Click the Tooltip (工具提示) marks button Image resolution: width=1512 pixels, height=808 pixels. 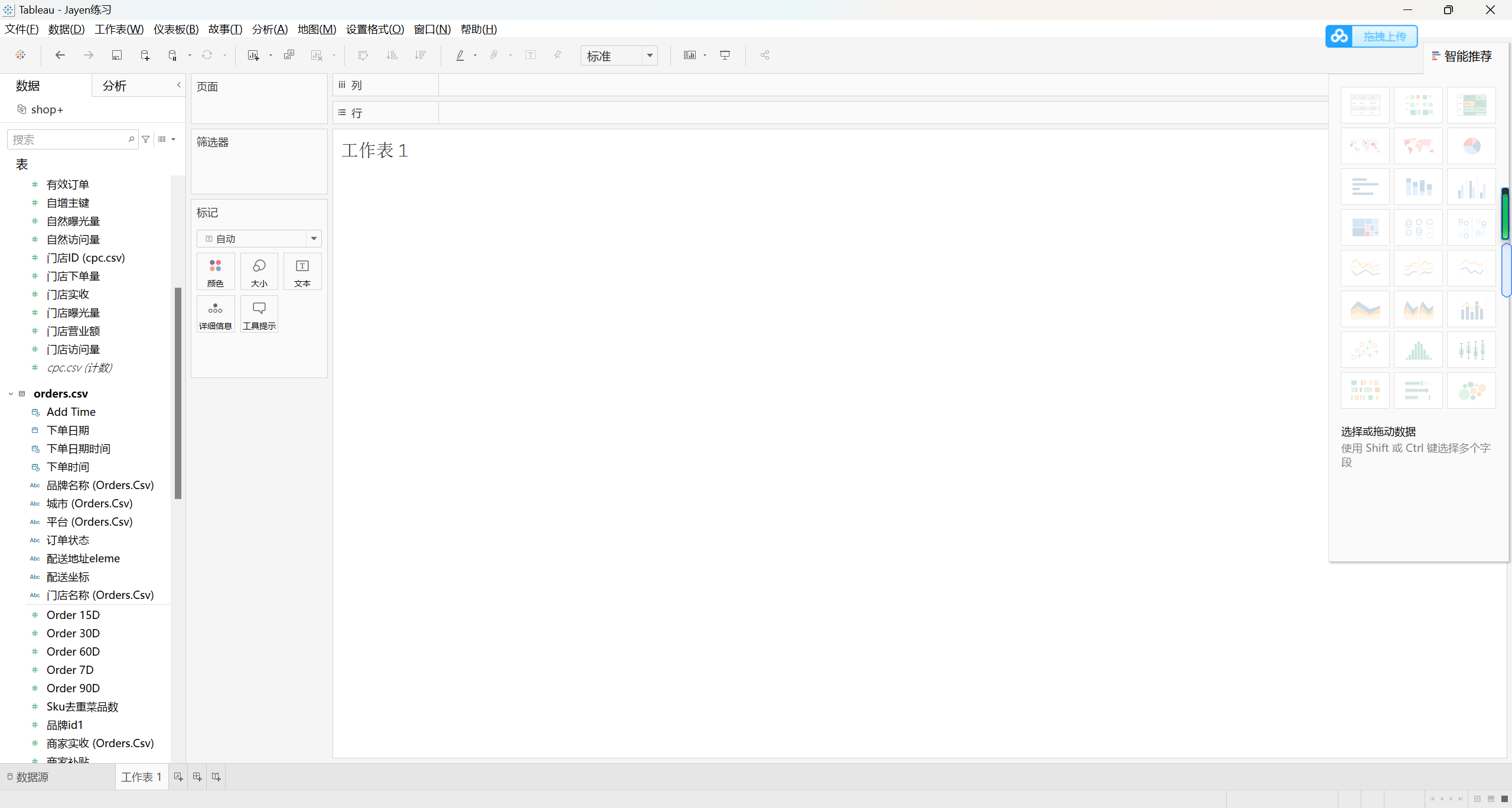(x=259, y=314)
